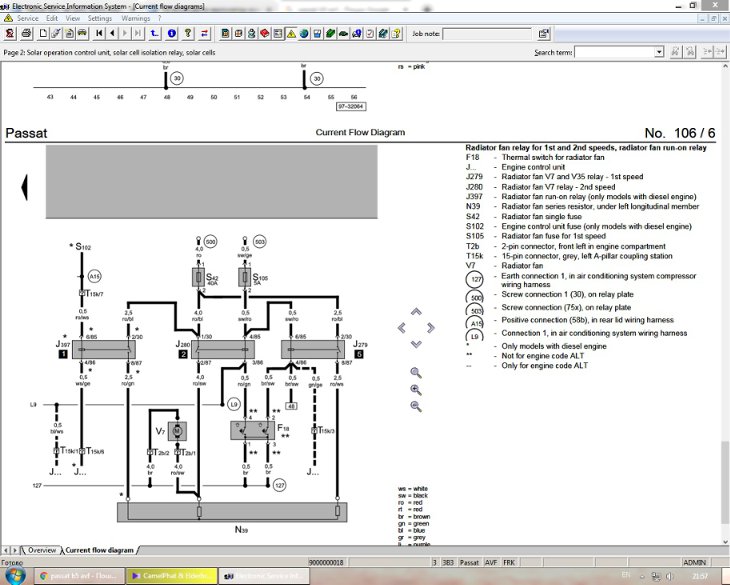Click the blue up-level arrow icon
Viewport: 730px width, 585px height.
pyautogui.click(x=154, y=34)
